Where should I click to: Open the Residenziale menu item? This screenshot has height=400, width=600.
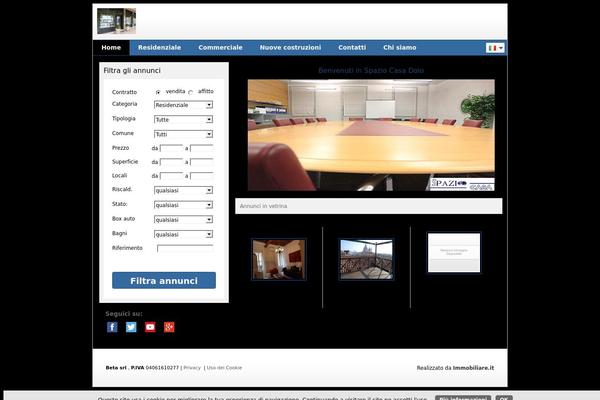pyautogui.click(x=160, y=47)
